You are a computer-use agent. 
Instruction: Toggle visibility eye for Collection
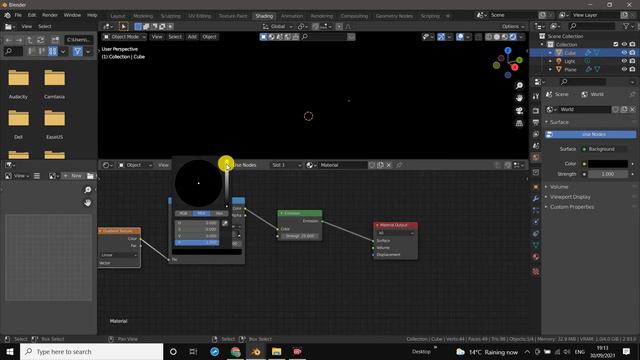(624, 44)
